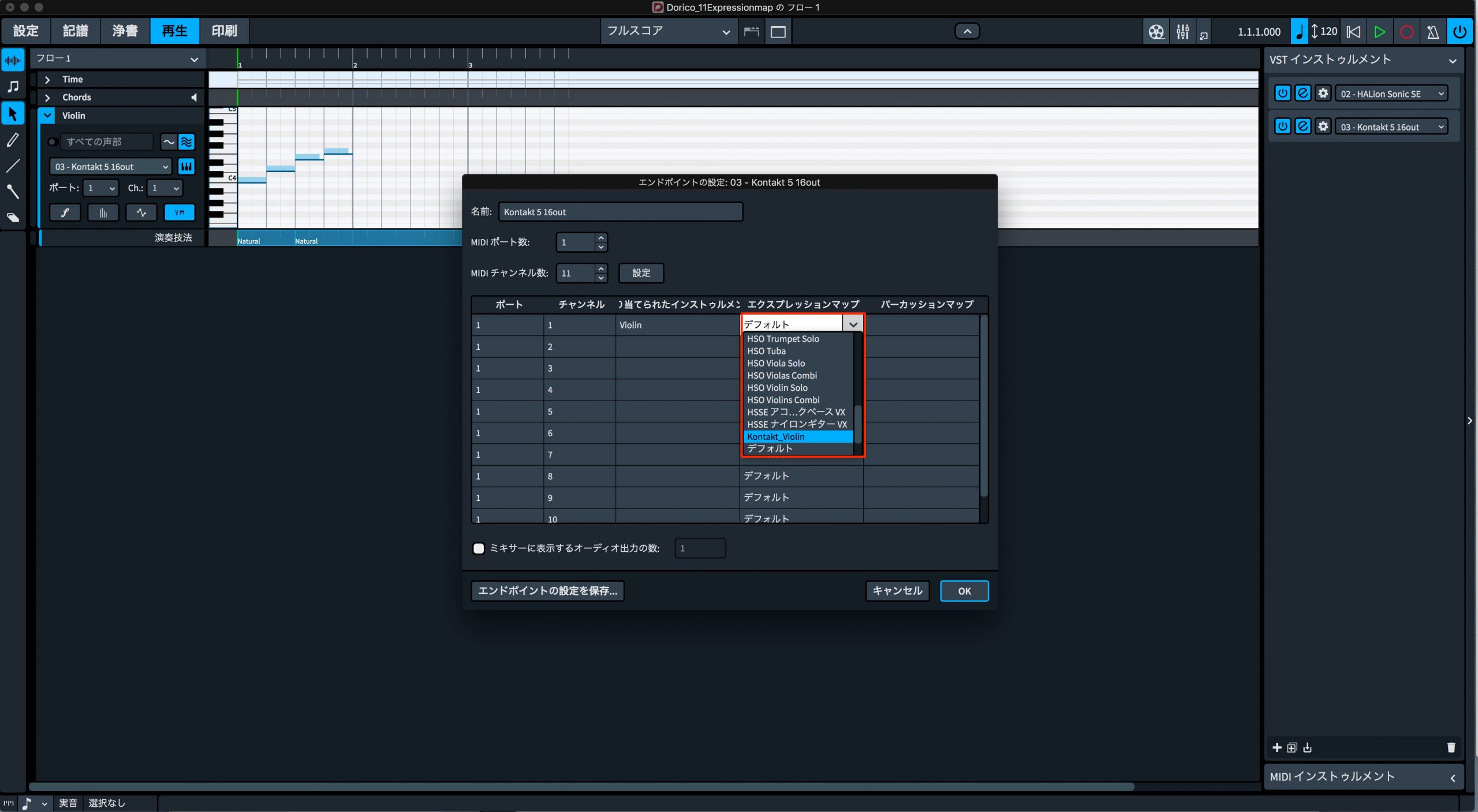Screen dimensions: 1478x812
Task: Delete VST instrument with trash icon
Action: click(1451, 747)
